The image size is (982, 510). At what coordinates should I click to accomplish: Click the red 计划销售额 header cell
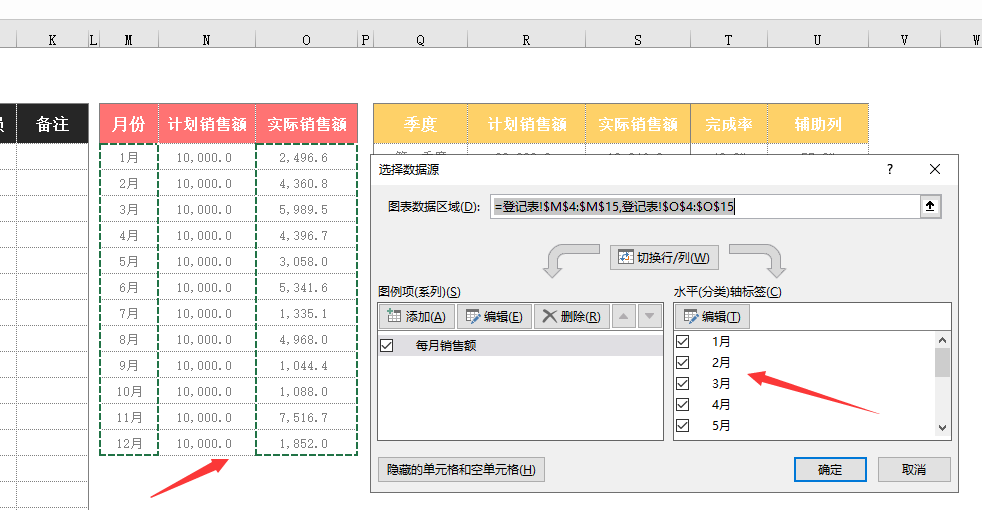pos(207,124)
